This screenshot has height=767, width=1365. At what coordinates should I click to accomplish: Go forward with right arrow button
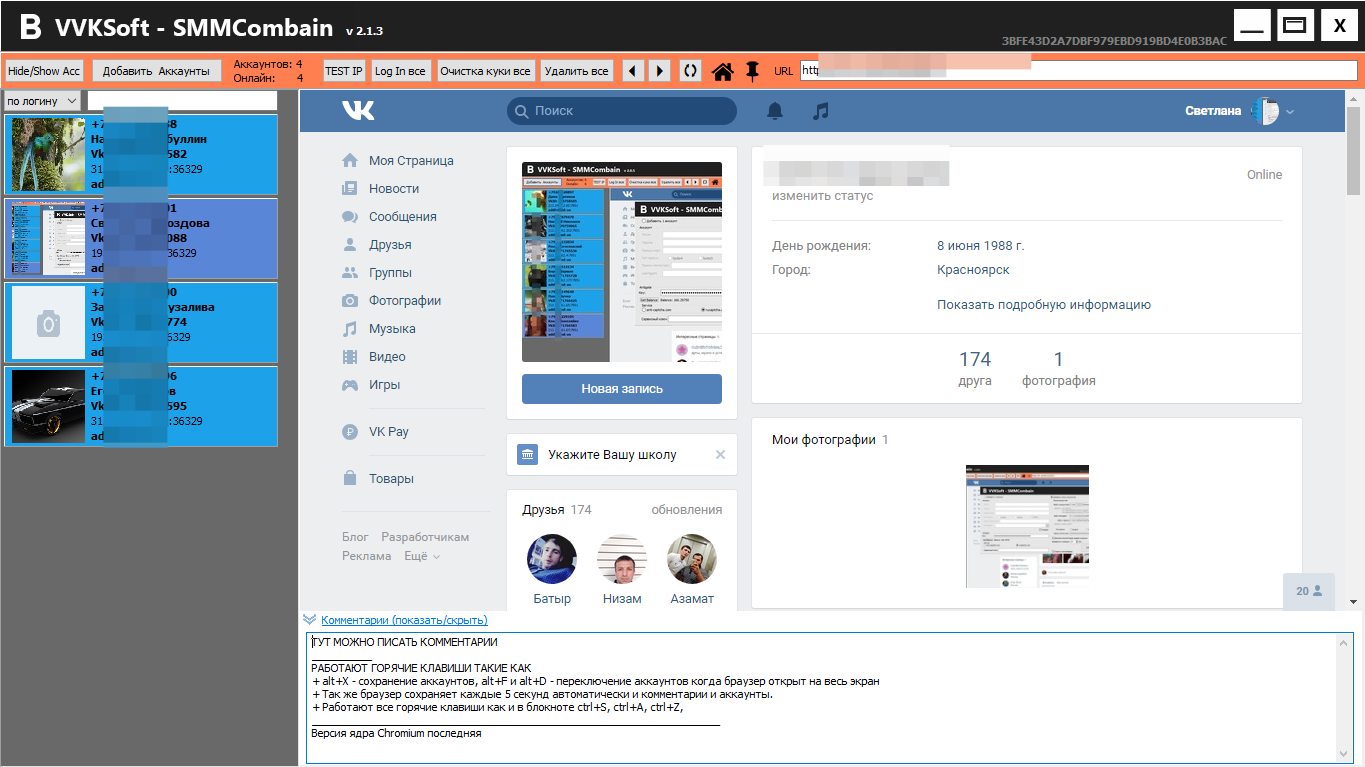[x=659, y=71]
